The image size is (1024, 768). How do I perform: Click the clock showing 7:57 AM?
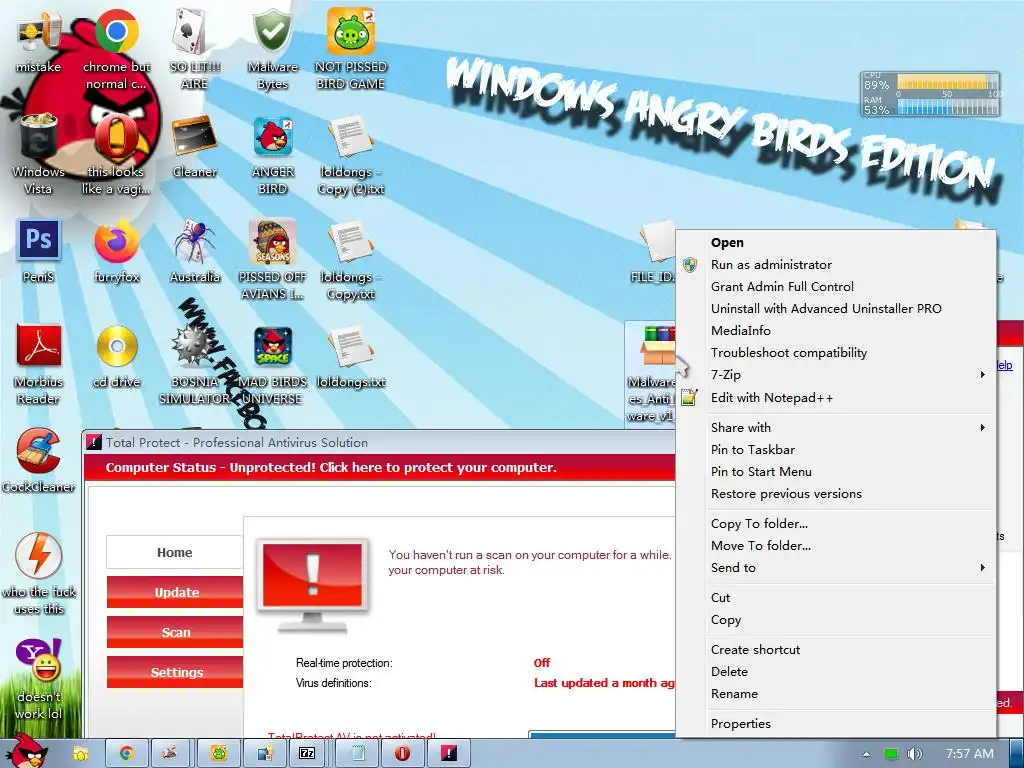pos(970,754)
